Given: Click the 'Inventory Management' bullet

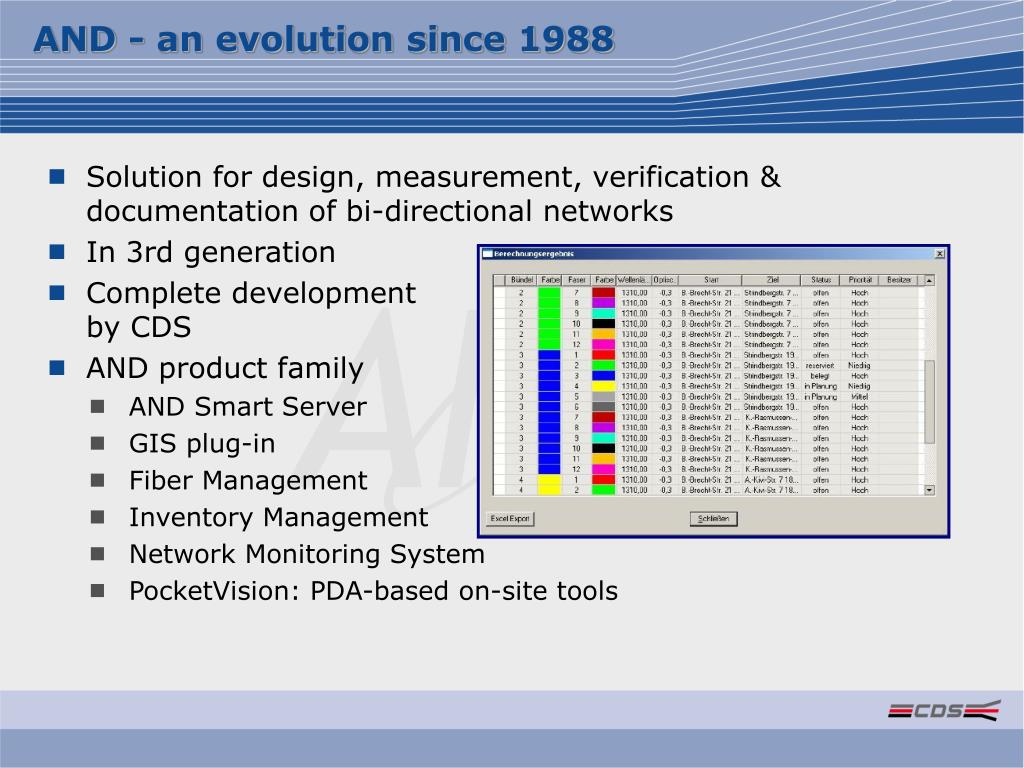Looking at the screenshot, I should pos(279,517).
